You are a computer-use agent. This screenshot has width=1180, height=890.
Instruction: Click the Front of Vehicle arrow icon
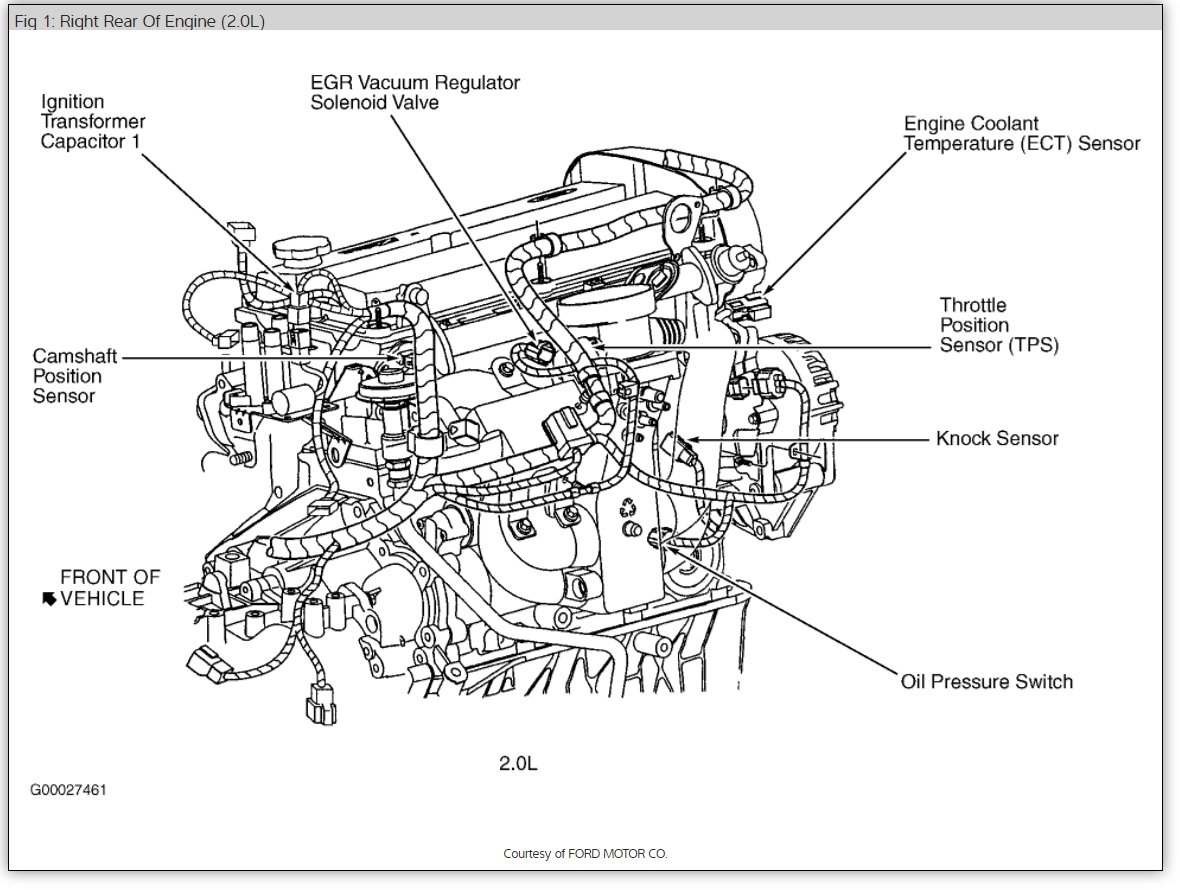[x=50, y=599]
